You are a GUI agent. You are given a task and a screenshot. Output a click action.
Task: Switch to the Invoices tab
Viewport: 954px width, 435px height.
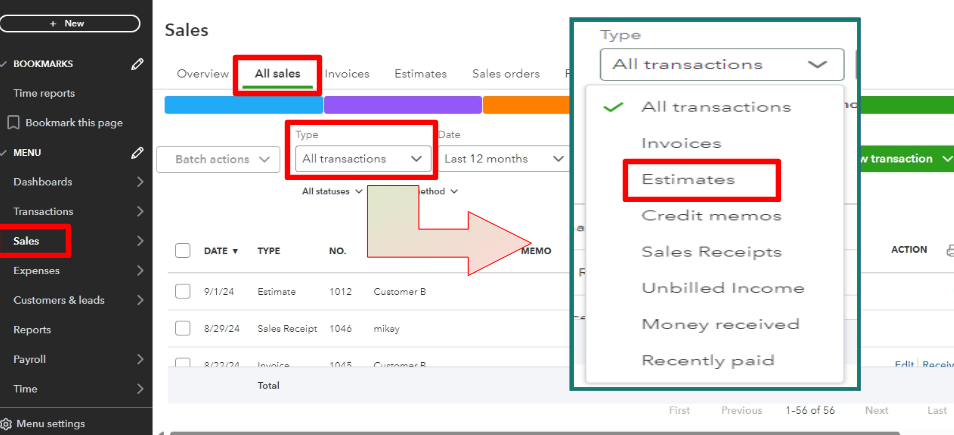347,74
